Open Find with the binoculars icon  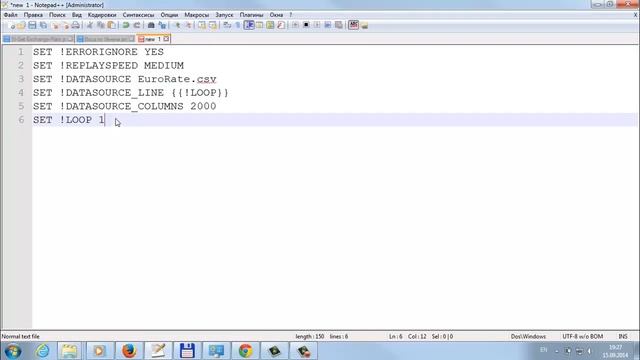151,25
